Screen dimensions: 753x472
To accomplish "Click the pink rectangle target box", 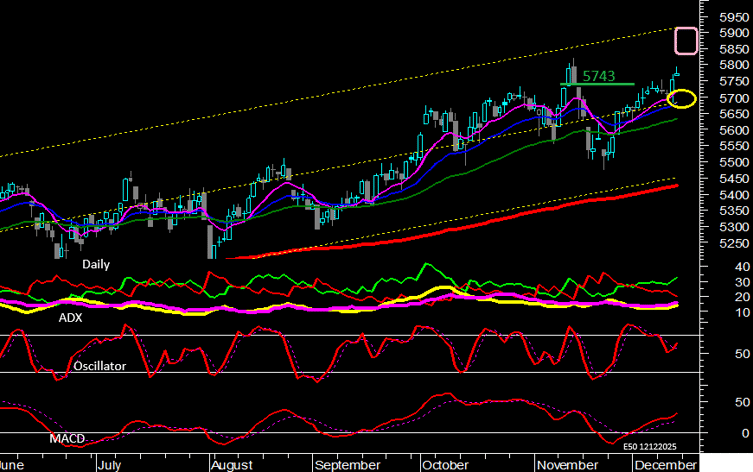I will 686,40.
